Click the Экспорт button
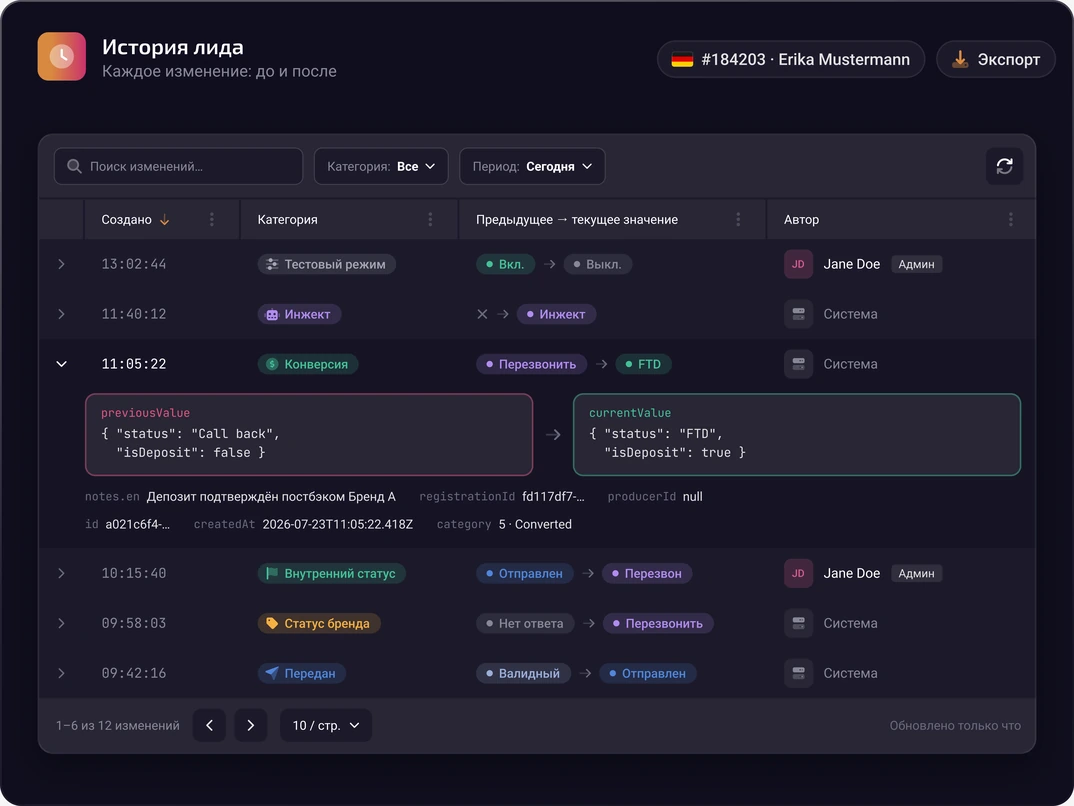This screenshot has width=1074, height=806. click(995, 60)
